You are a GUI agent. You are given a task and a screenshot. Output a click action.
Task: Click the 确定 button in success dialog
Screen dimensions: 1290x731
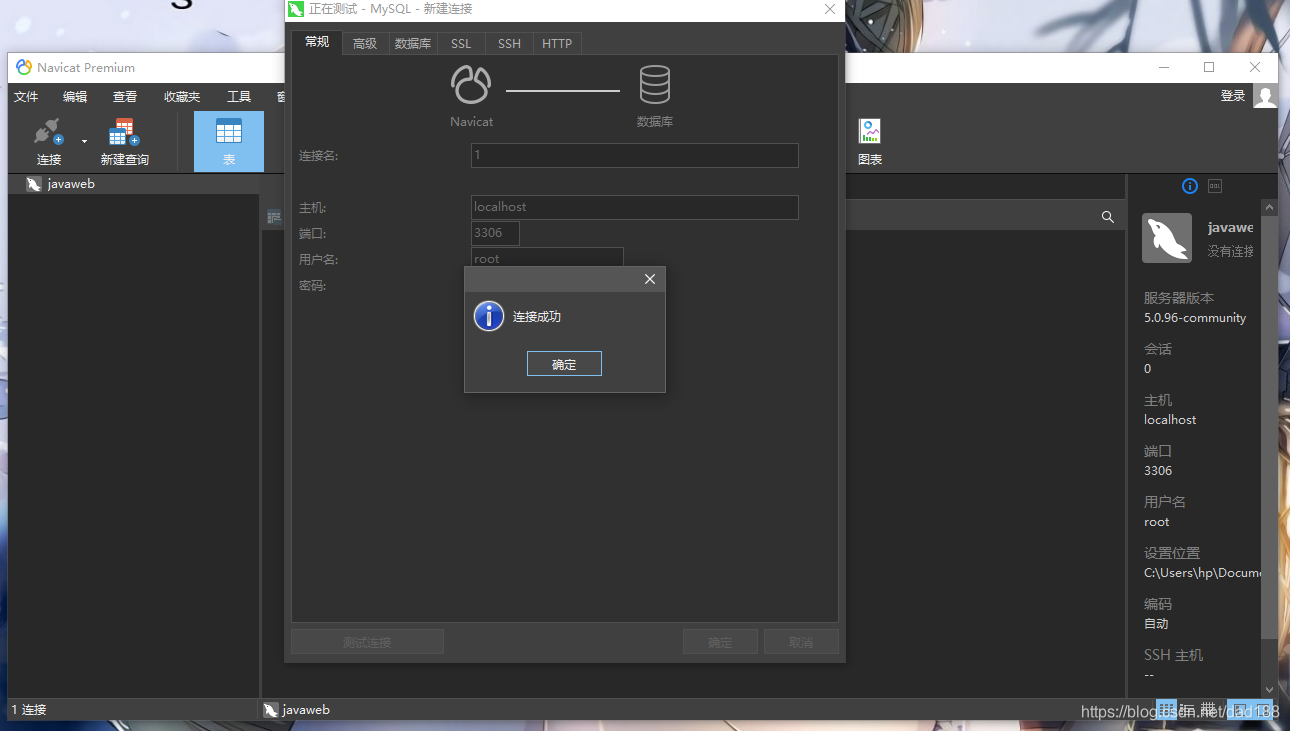click(564, 364)
